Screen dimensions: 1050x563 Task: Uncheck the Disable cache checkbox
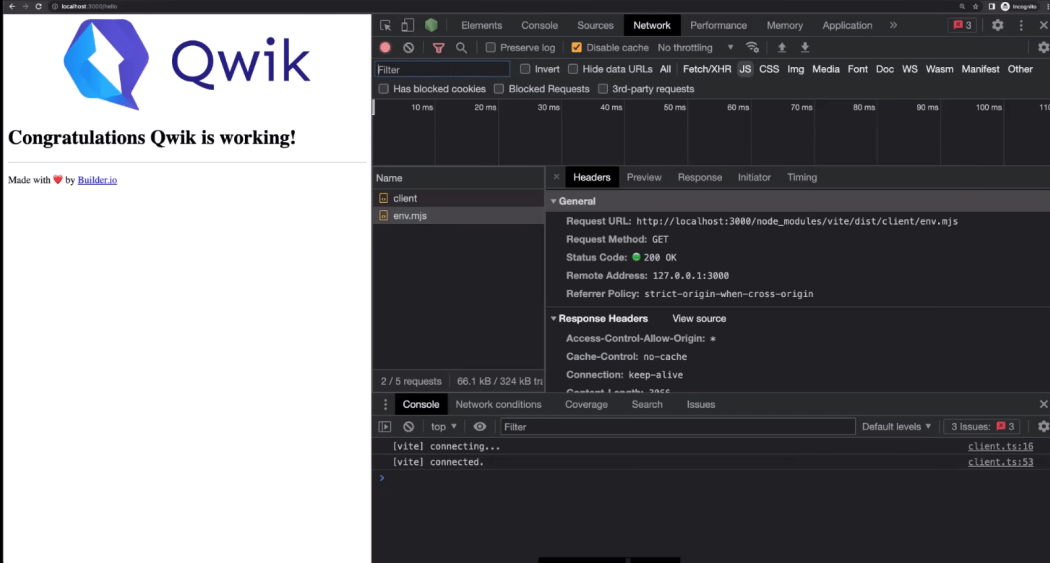pyautogui.click(x=576, y=47)
